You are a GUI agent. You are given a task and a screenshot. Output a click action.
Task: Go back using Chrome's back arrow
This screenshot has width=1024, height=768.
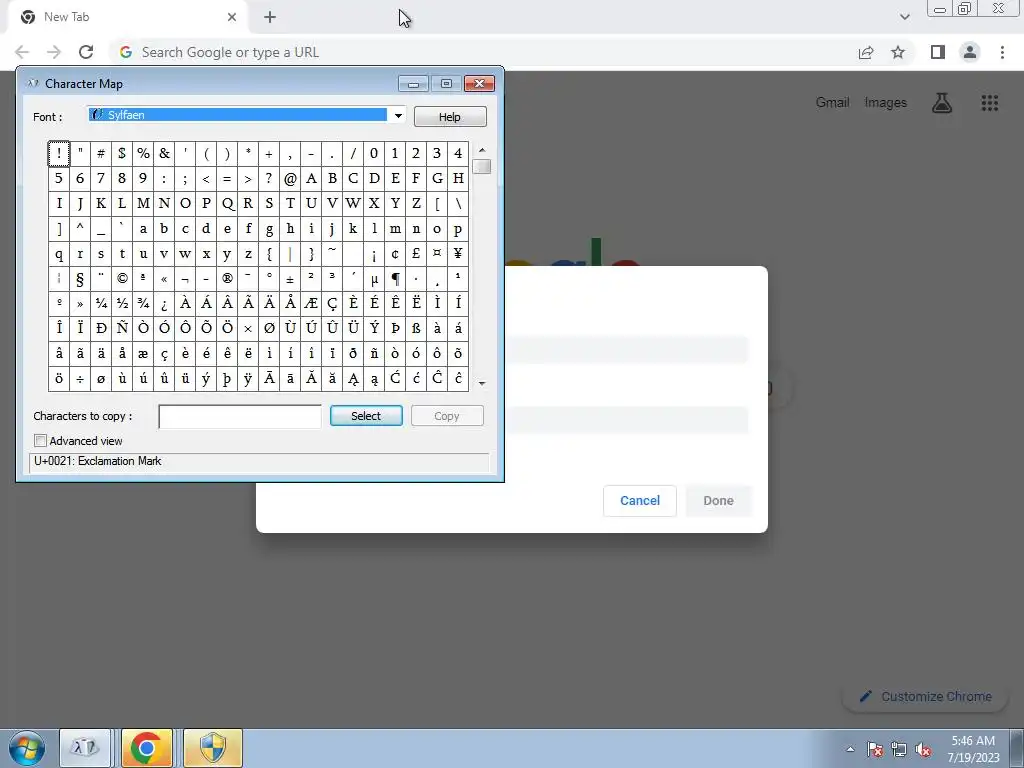[x=22, y=52]
